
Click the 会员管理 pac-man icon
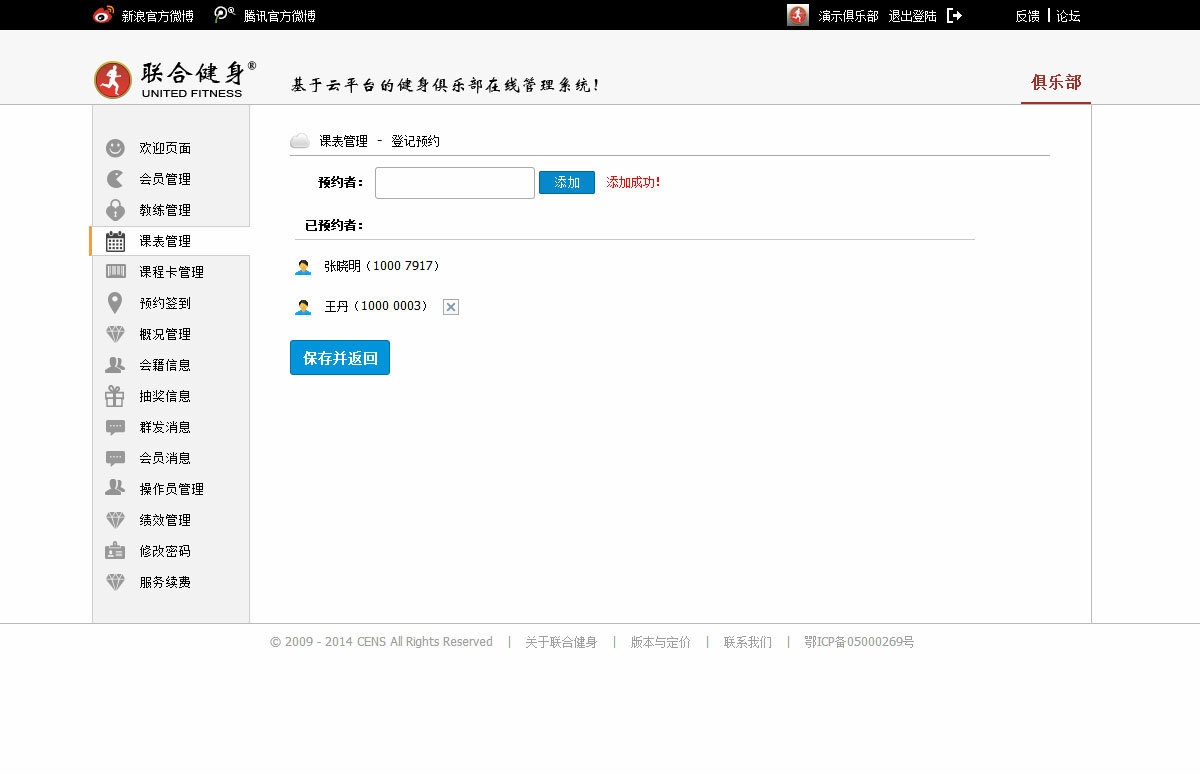pyautogui.click(x=115, y=179)
